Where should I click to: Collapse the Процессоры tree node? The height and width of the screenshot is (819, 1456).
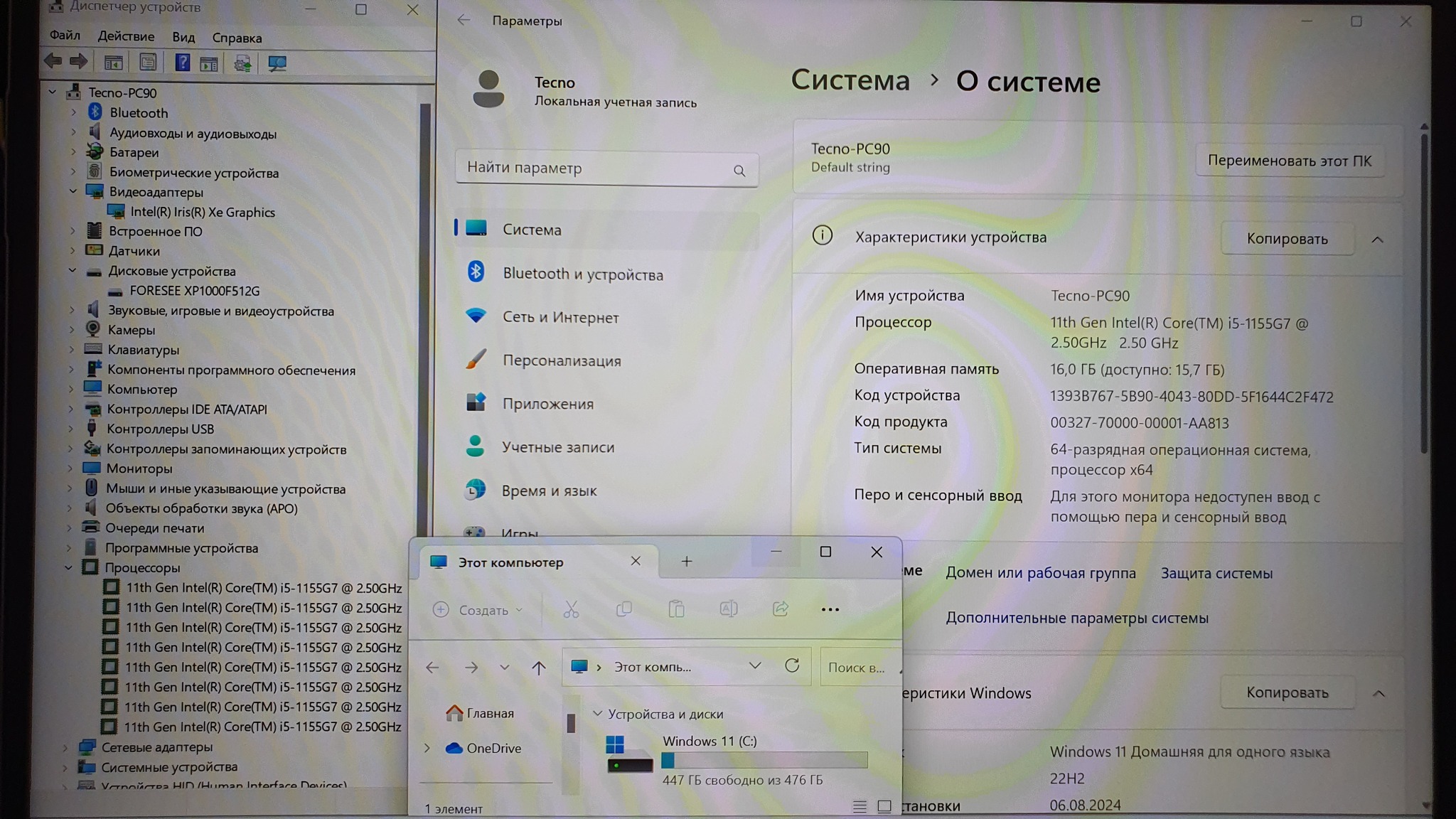pos(68,567)
